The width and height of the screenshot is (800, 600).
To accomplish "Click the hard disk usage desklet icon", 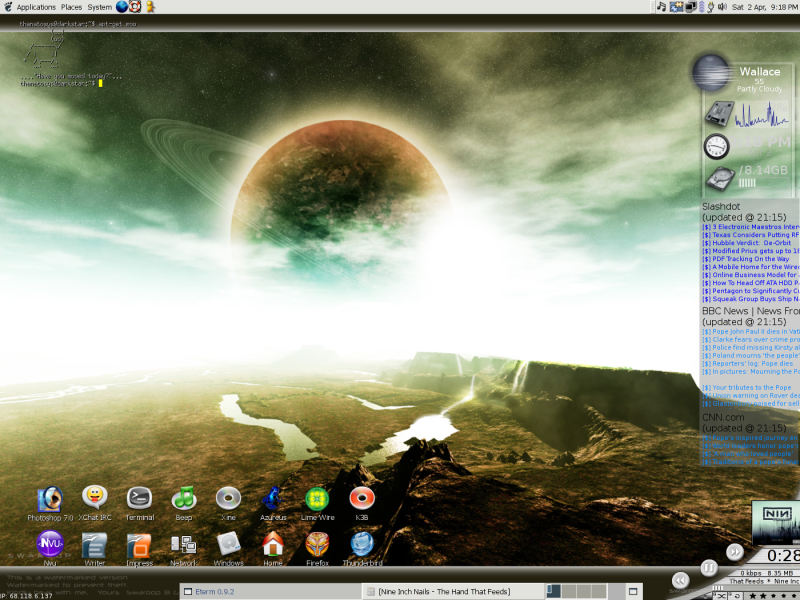I will point(720,179).
